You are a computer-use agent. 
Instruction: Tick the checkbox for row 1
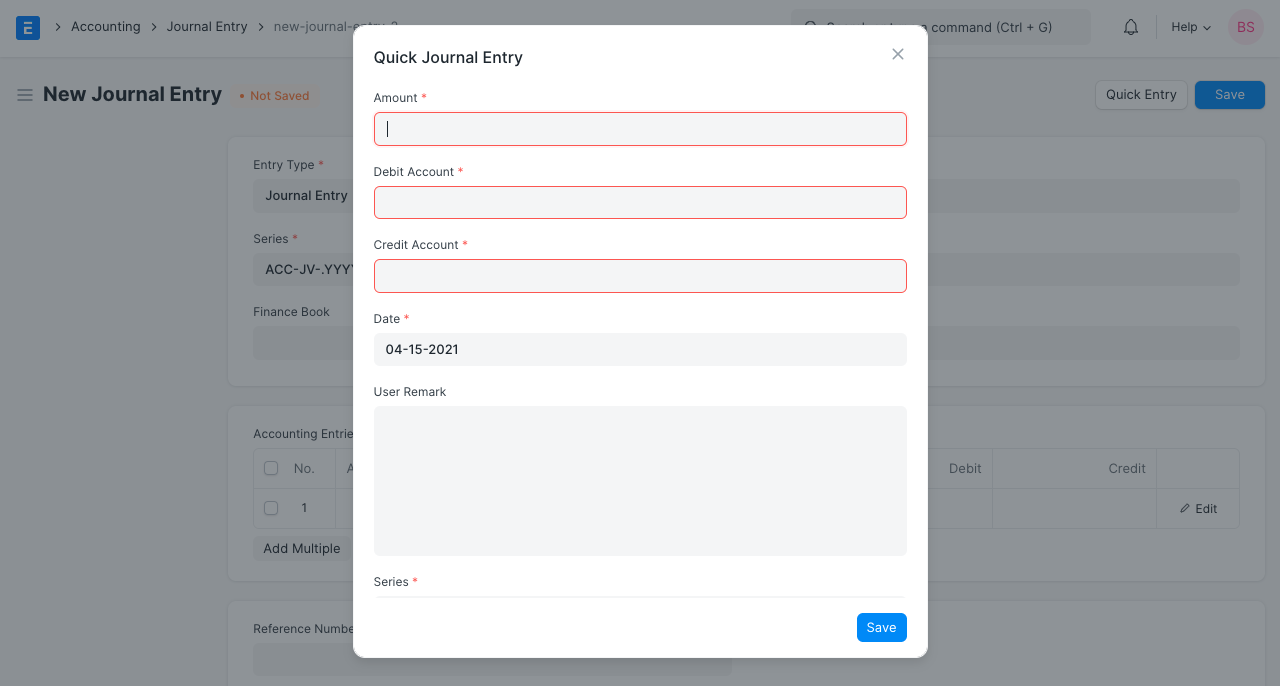271,508
